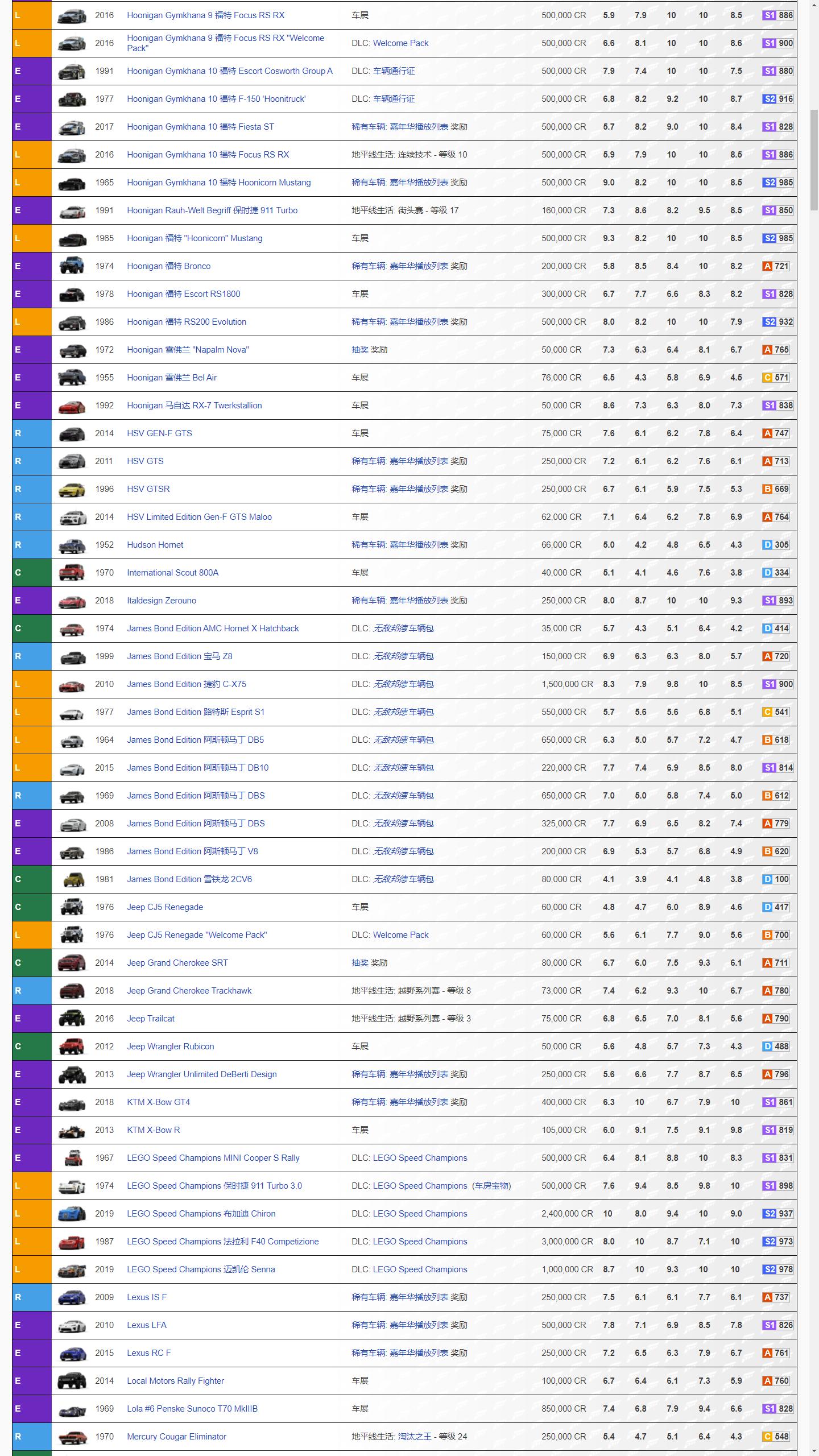This screenshot has height=1456, width=819.
Task: Click LEGO Speed Champions pack link in MINI Cooper S Rally row
Action: click(x=420, y=1158)
